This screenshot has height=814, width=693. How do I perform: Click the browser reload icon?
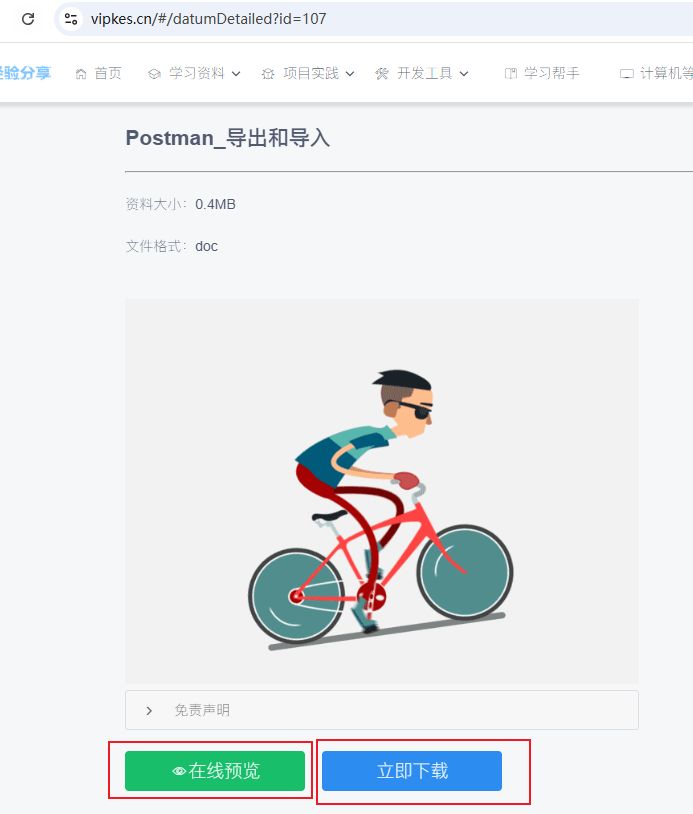(28, 19)
